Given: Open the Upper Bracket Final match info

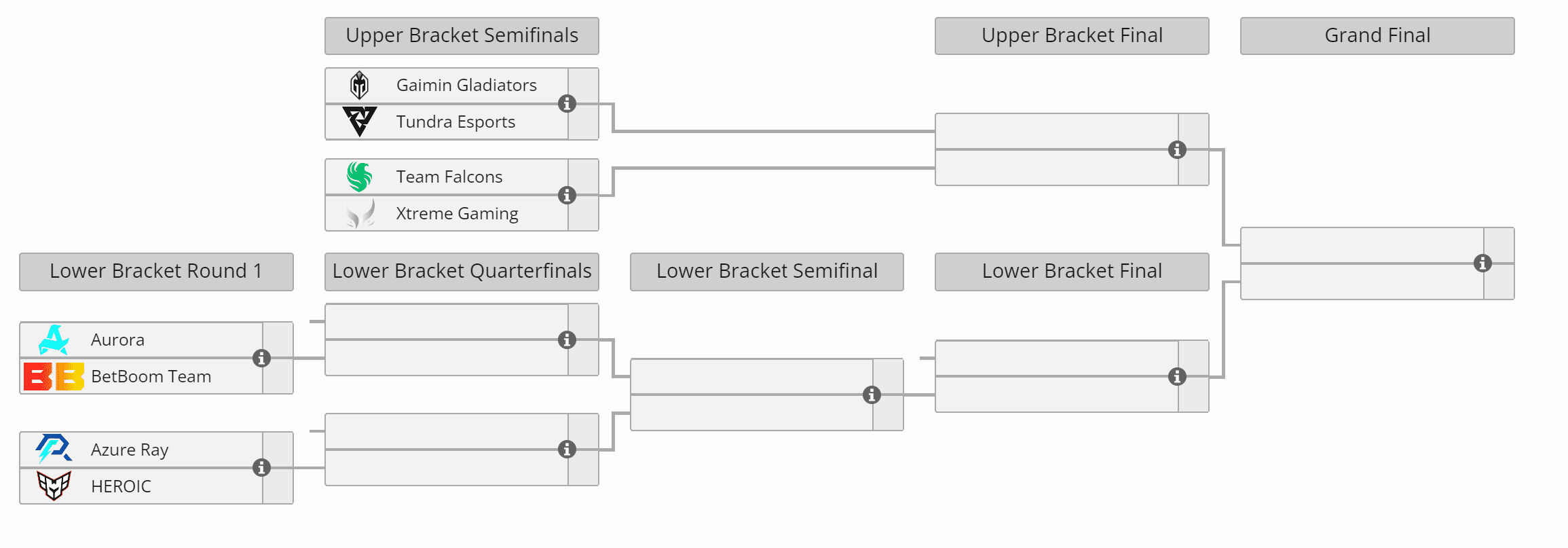Looking at the screenshot, I should click(1177, 149).
